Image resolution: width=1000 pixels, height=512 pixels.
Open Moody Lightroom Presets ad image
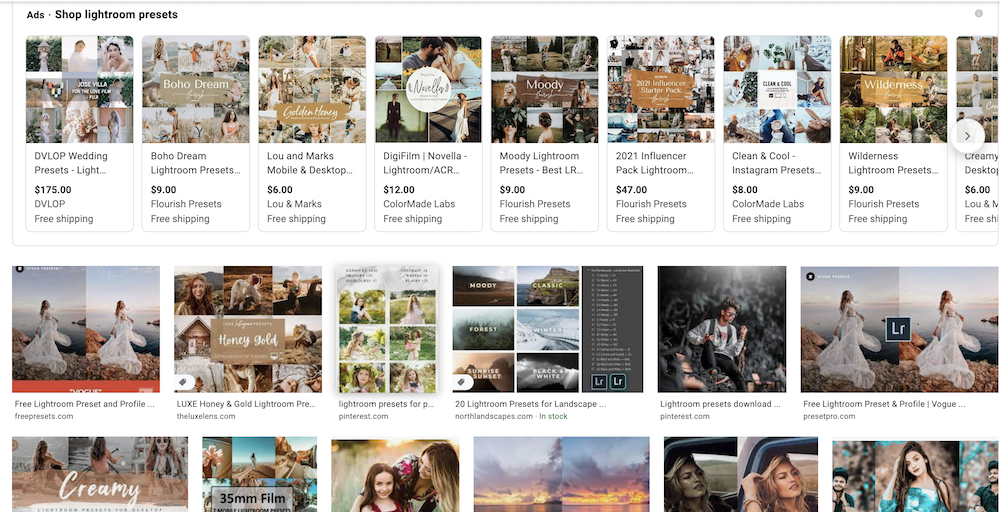pyautogui.click(x=545, y=89)
